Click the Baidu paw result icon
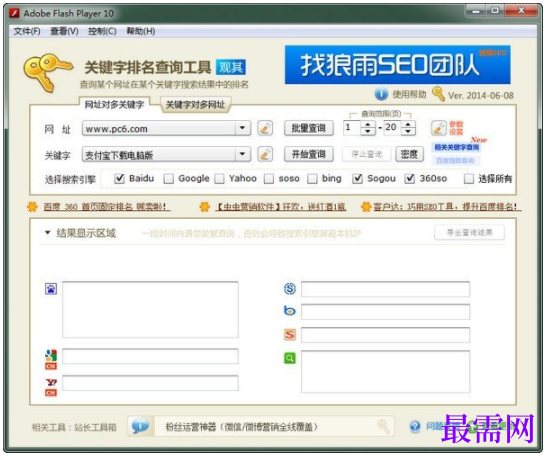 51,289
